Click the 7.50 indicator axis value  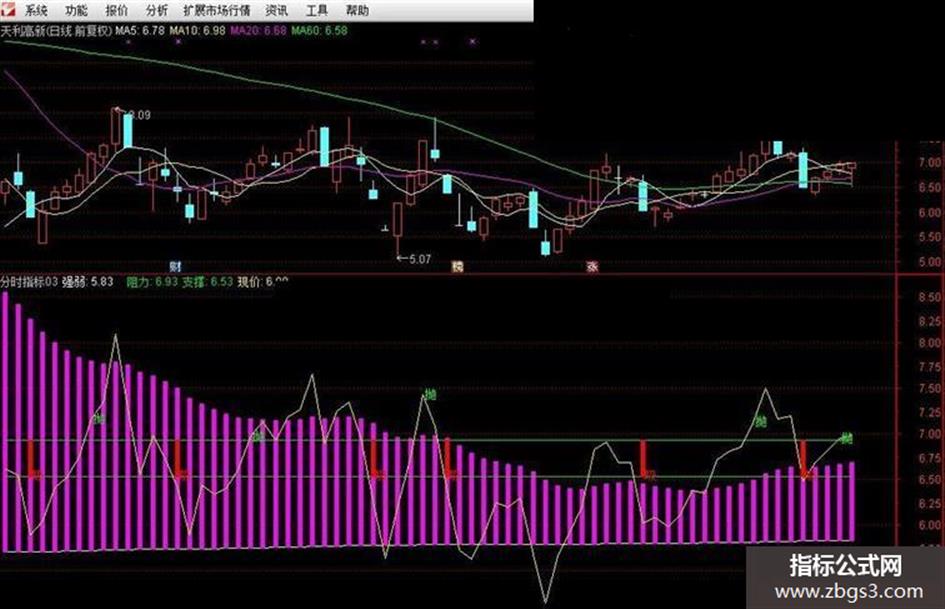point(929,389)
